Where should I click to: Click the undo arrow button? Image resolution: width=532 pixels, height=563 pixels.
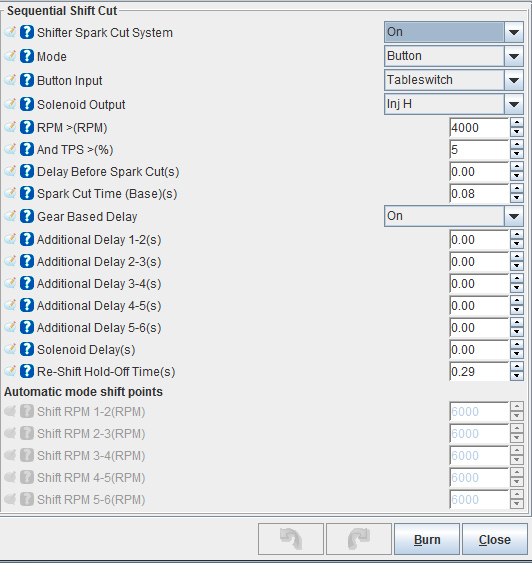coord(291,539)
